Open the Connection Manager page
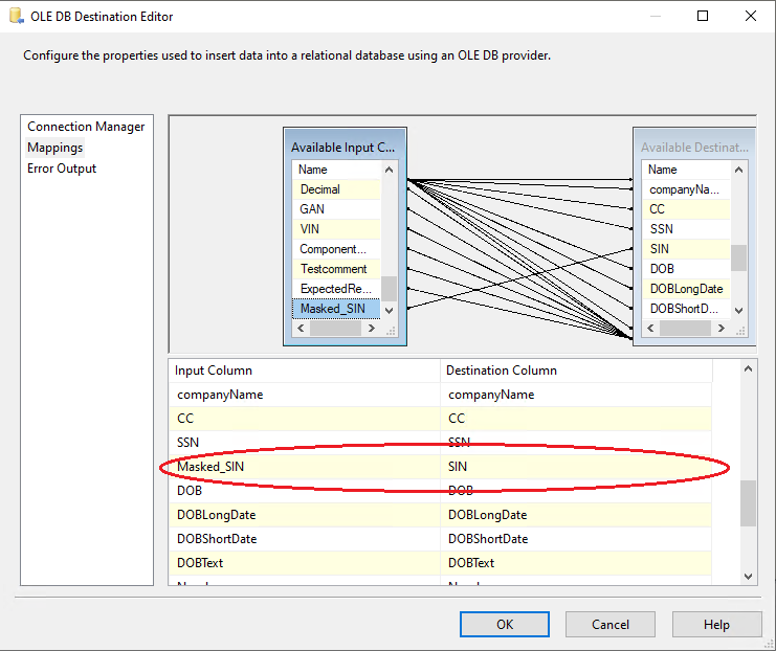This screenshot has height=651, width=776. [x=86, y=127]
